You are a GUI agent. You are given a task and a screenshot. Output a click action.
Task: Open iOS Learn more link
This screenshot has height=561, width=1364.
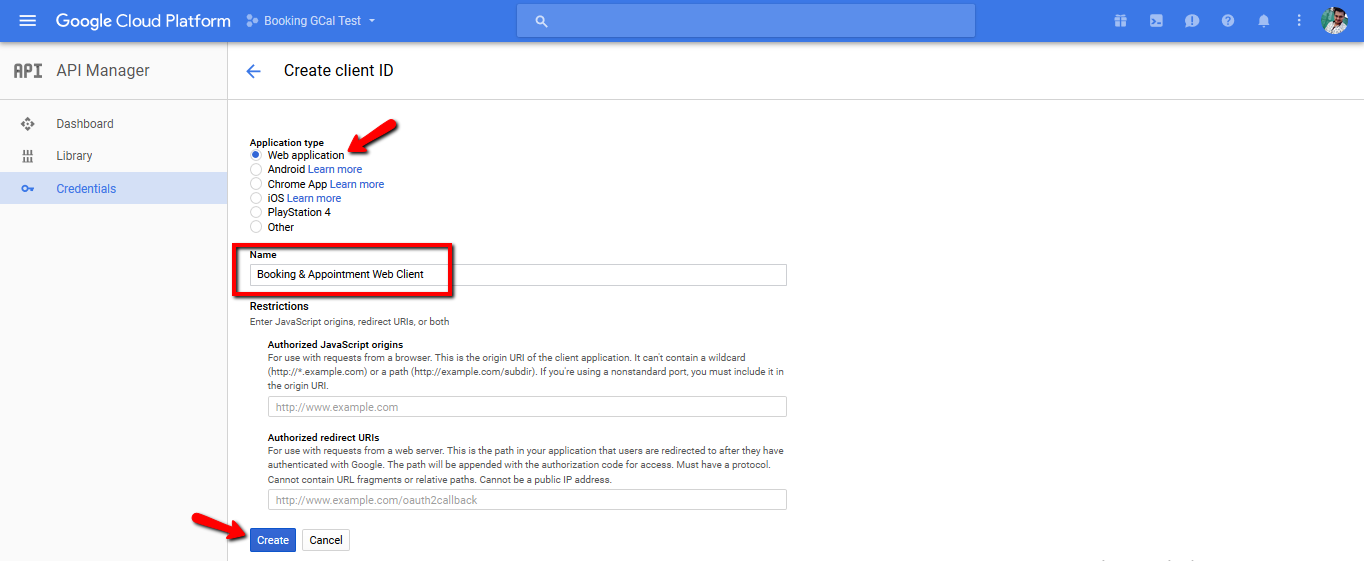click(x=314, y=198)
